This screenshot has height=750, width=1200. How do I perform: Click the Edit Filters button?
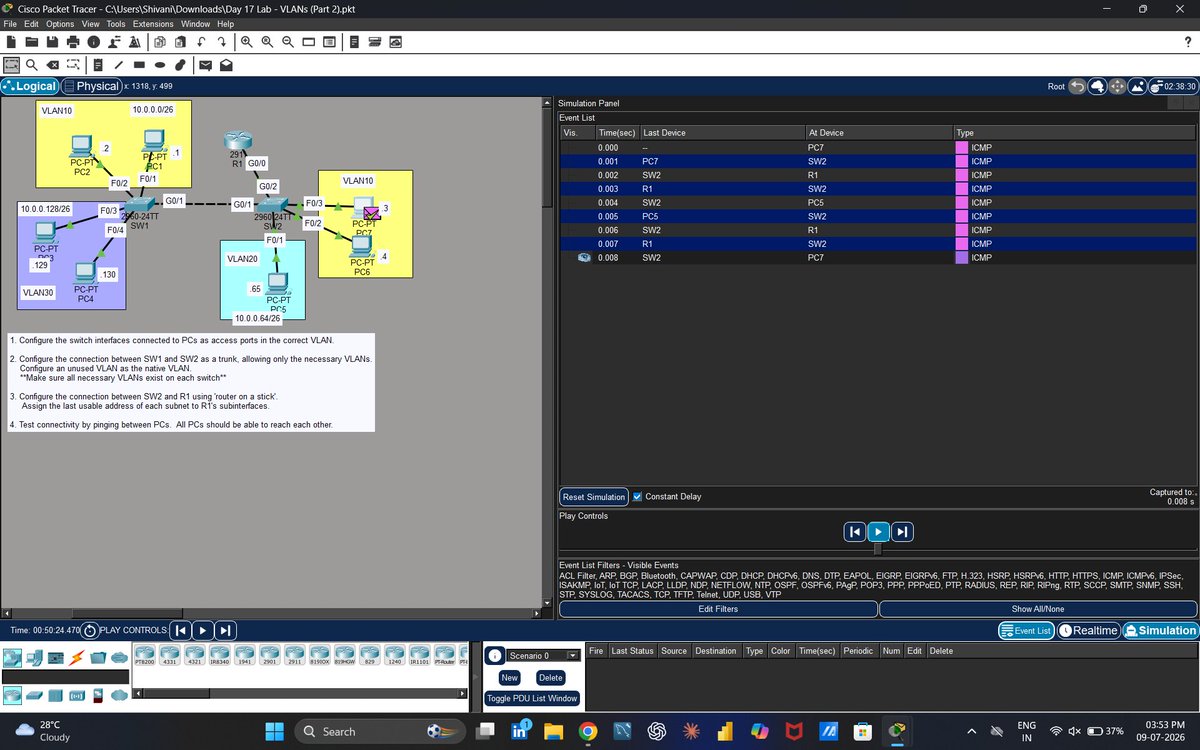(717, 609)
